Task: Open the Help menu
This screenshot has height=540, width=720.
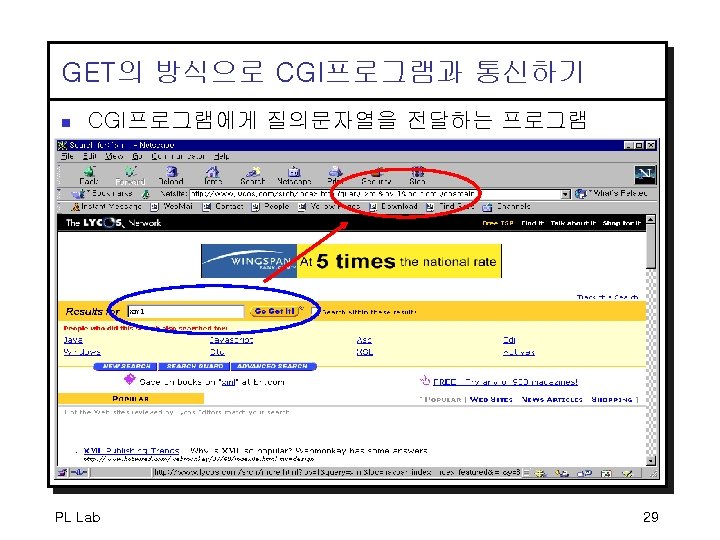Action: (222, 157)
